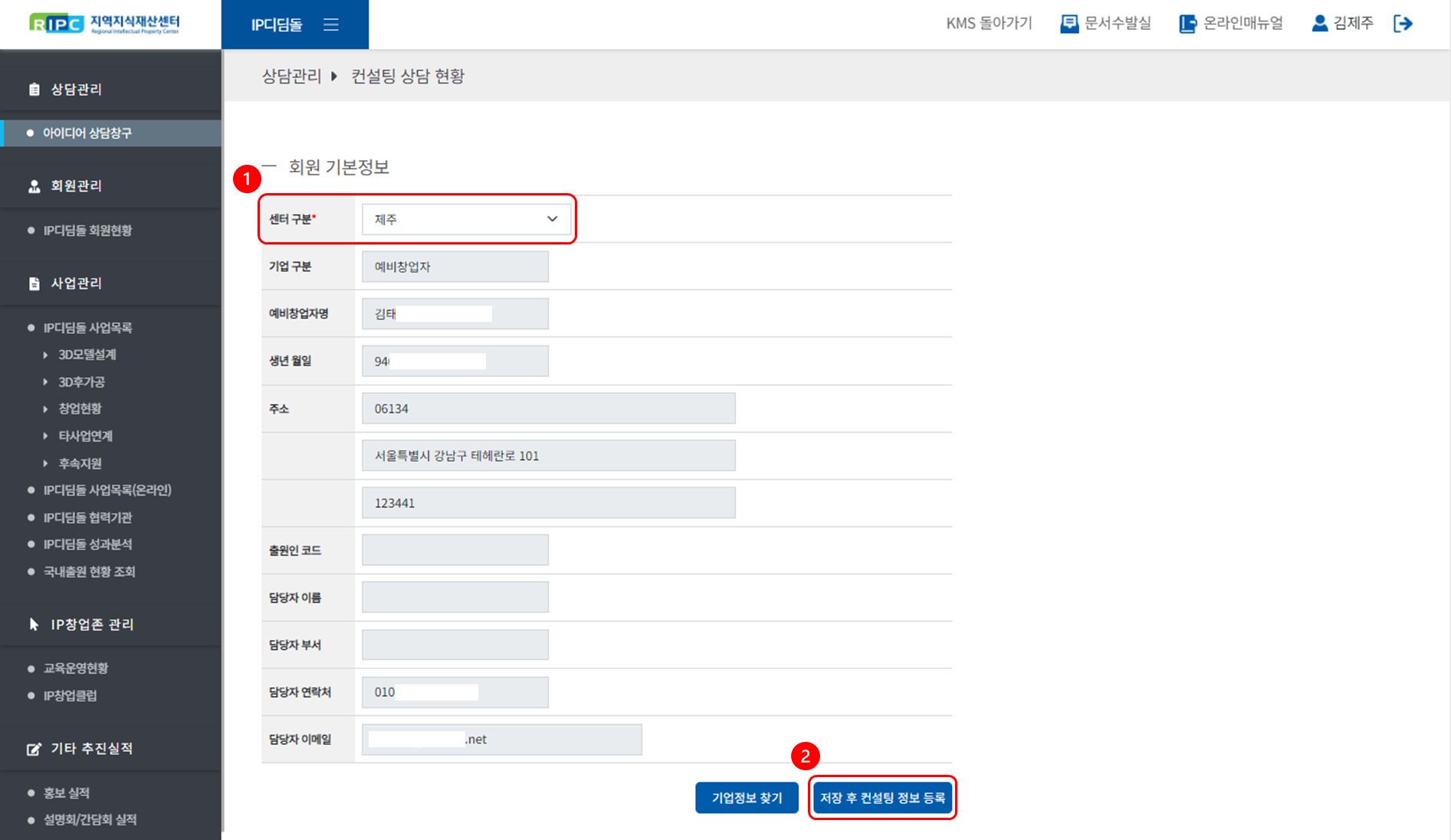
Task: Select 아이디어 상담창구 in the sidebar
Action: [x=87, y=133]
